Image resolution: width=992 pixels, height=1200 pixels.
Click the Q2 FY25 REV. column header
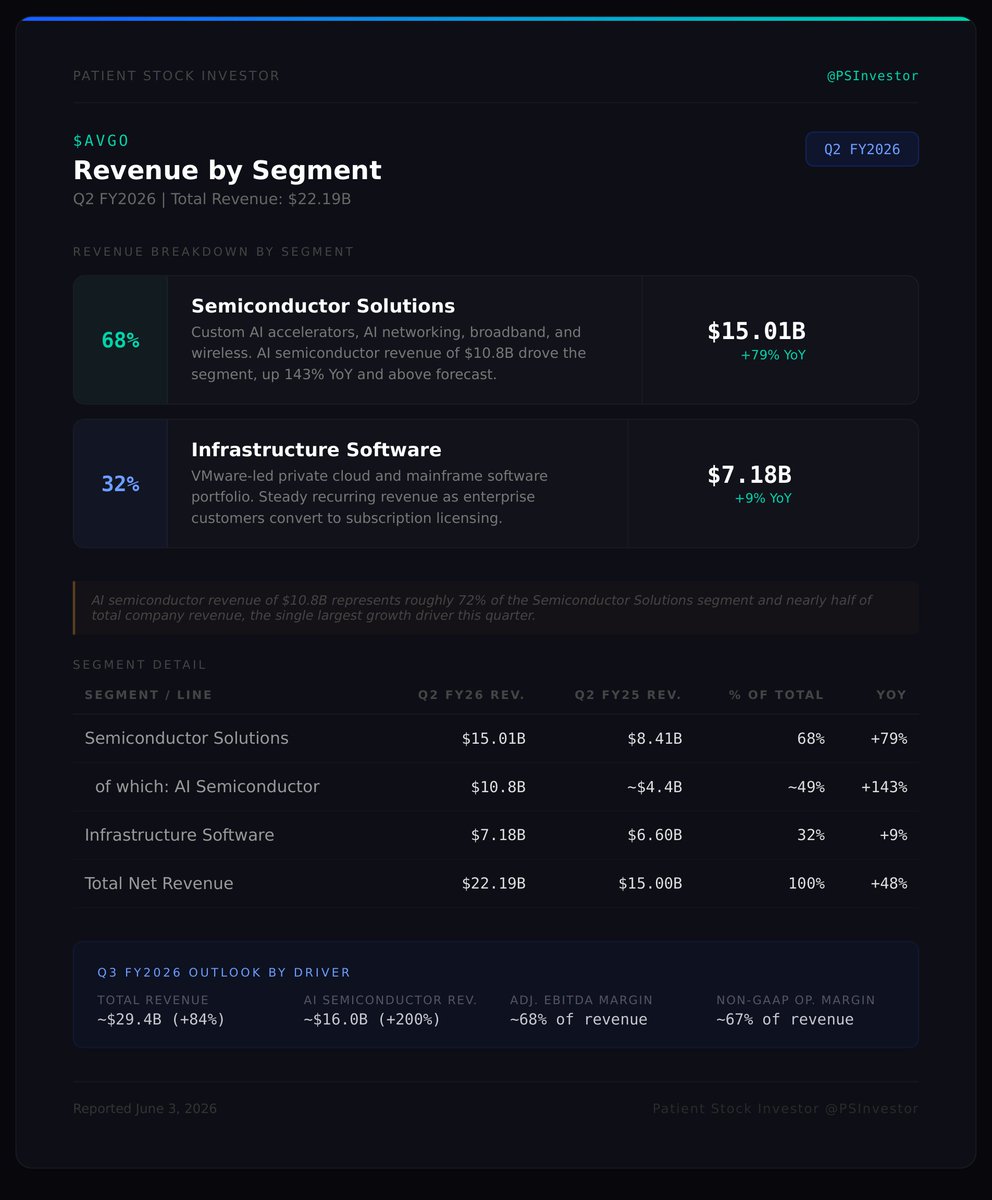pyautogui.click(x=628, y=695)
